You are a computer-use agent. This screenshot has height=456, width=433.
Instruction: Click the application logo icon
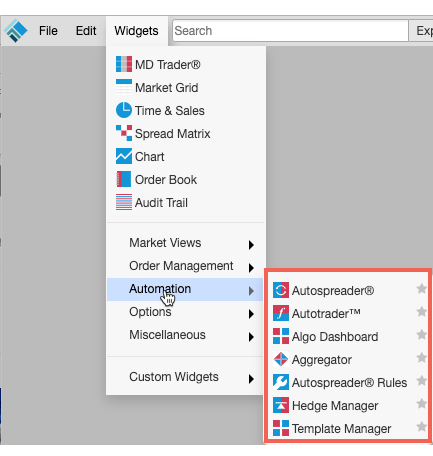pos(16,31)
